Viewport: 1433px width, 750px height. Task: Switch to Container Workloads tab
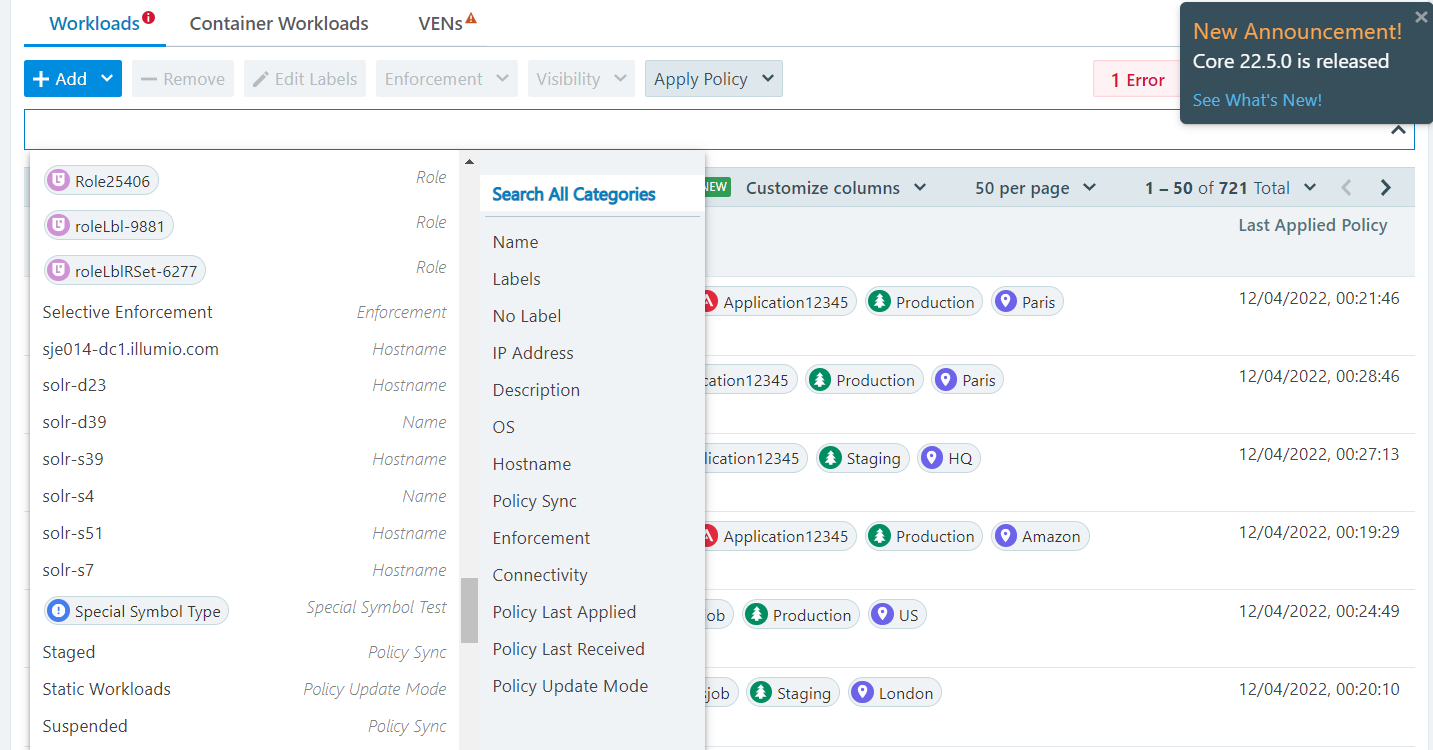click(279, 23)
